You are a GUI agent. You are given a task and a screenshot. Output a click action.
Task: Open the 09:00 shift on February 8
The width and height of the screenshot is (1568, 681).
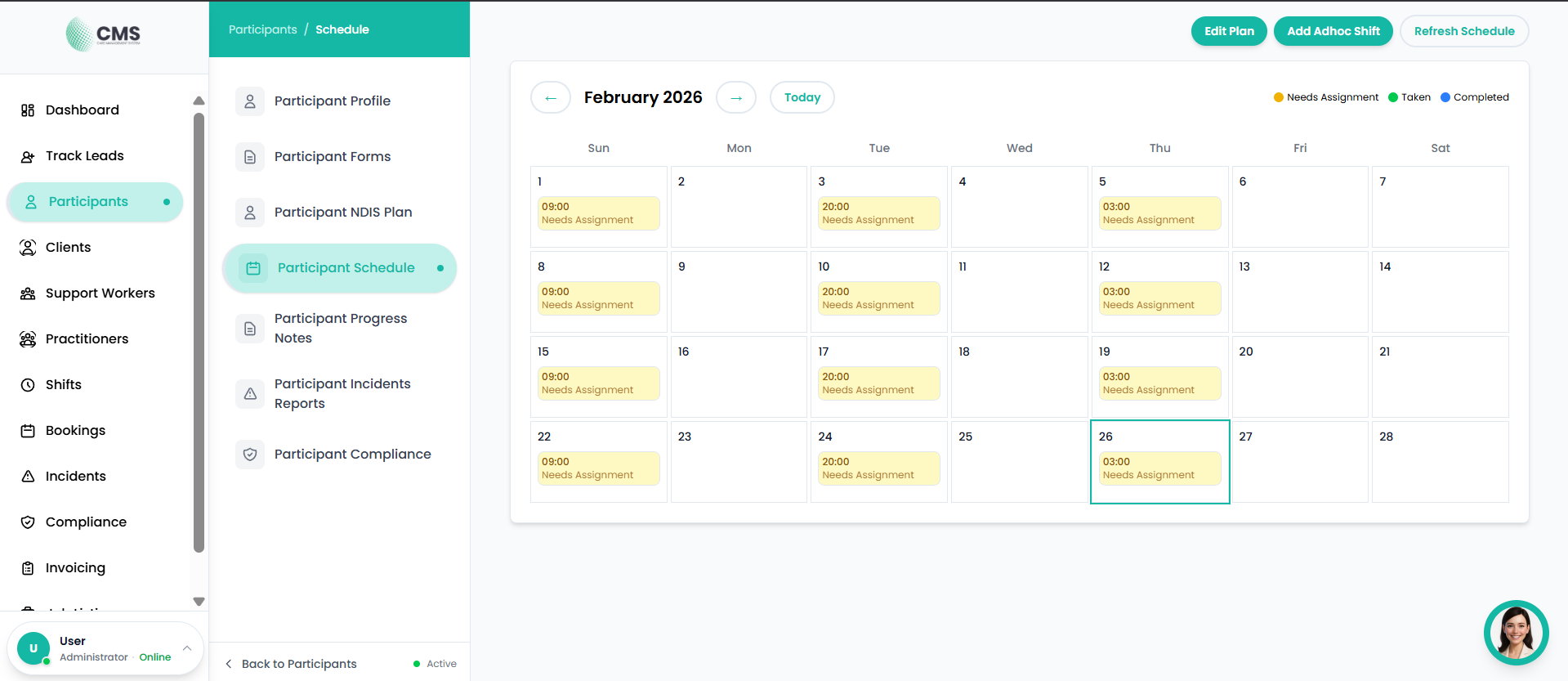point(599,298)
